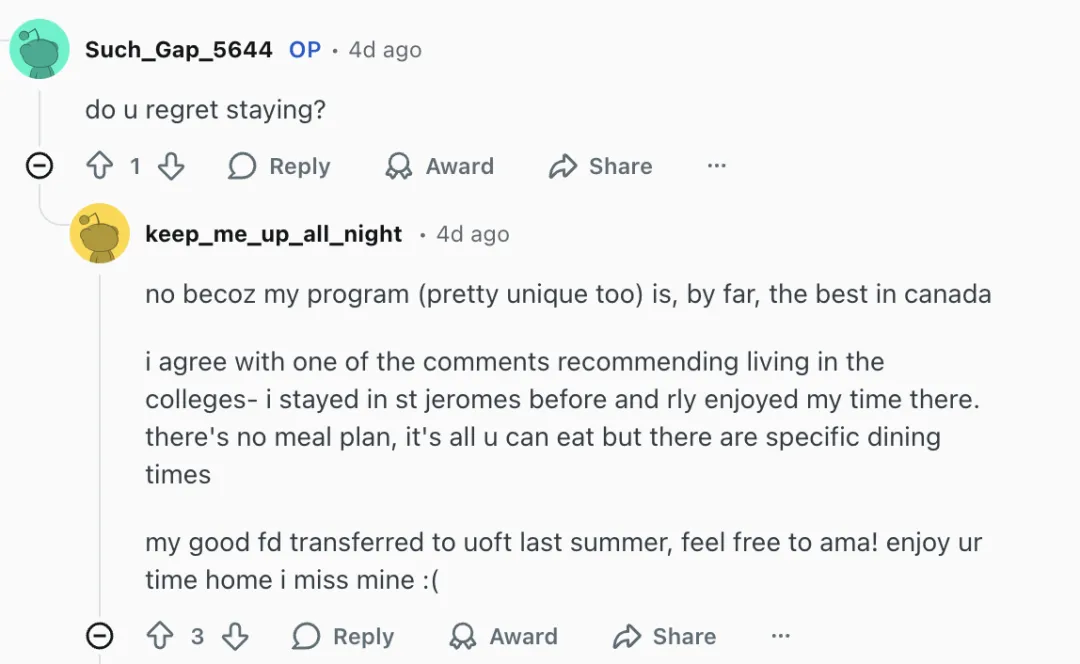Open Such_Gap_5644's user profile link
This screenshot has height=664, width=1080.
179,50
